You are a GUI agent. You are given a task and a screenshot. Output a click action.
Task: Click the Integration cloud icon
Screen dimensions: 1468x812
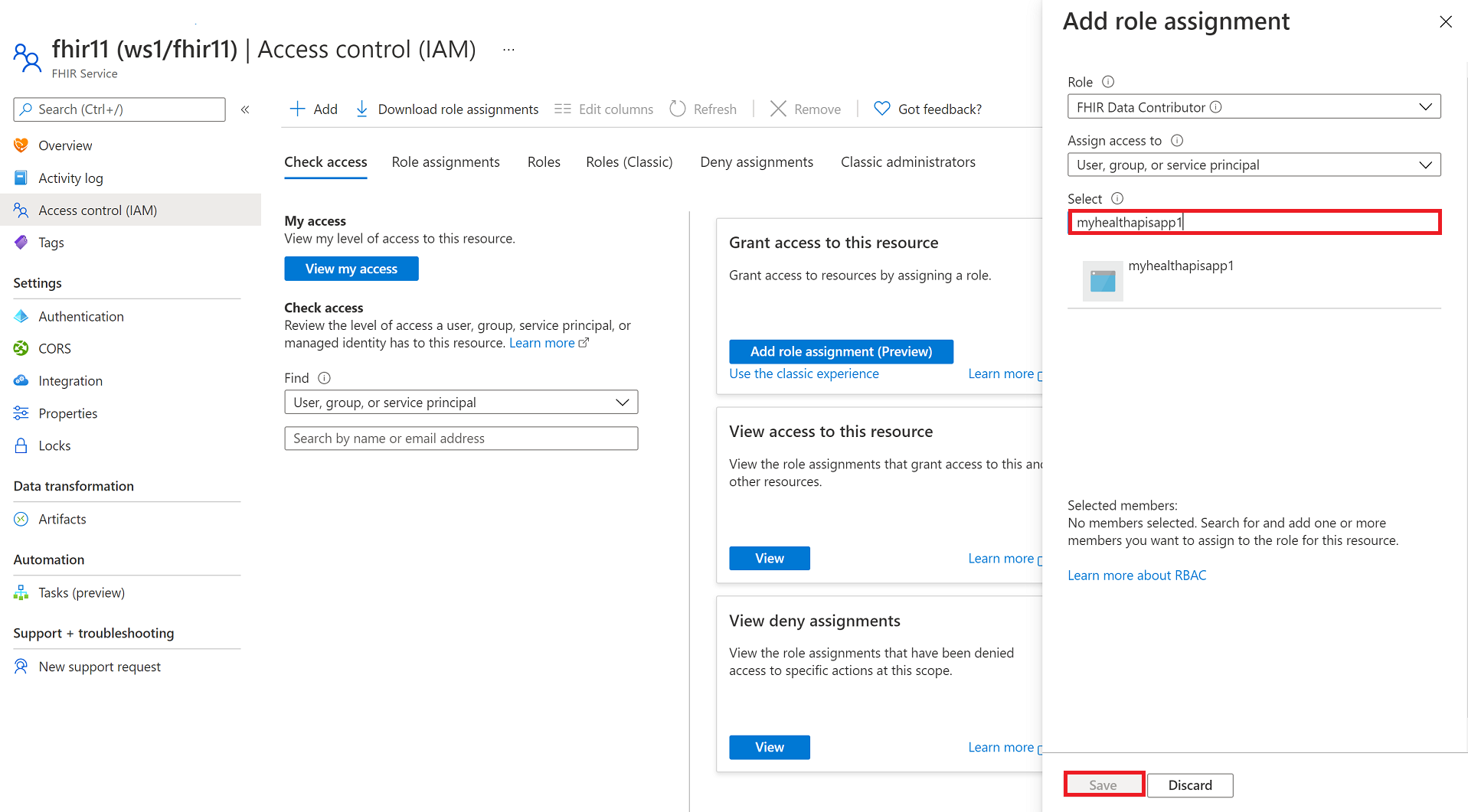click(21, 380)
